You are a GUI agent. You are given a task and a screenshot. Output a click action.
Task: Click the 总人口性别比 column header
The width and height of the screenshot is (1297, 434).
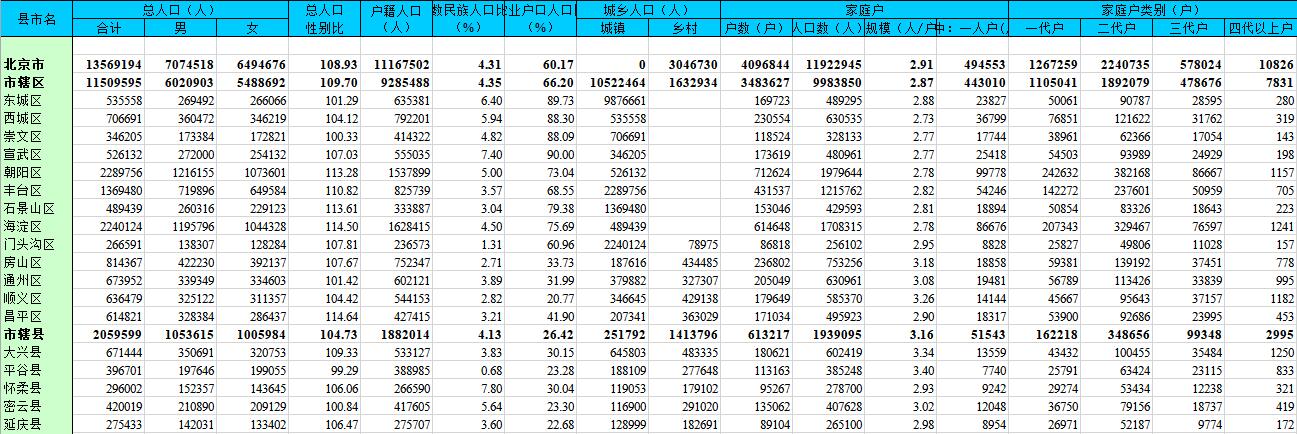click(x=324, y=18)
